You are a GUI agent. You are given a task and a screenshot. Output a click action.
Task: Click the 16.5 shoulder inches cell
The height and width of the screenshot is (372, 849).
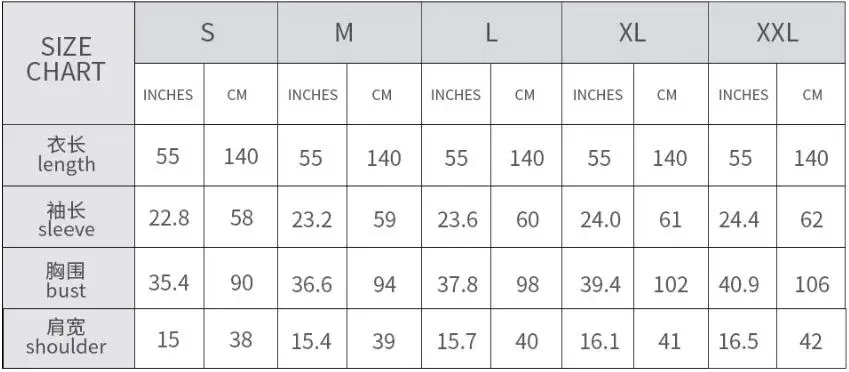click(742, 341)
